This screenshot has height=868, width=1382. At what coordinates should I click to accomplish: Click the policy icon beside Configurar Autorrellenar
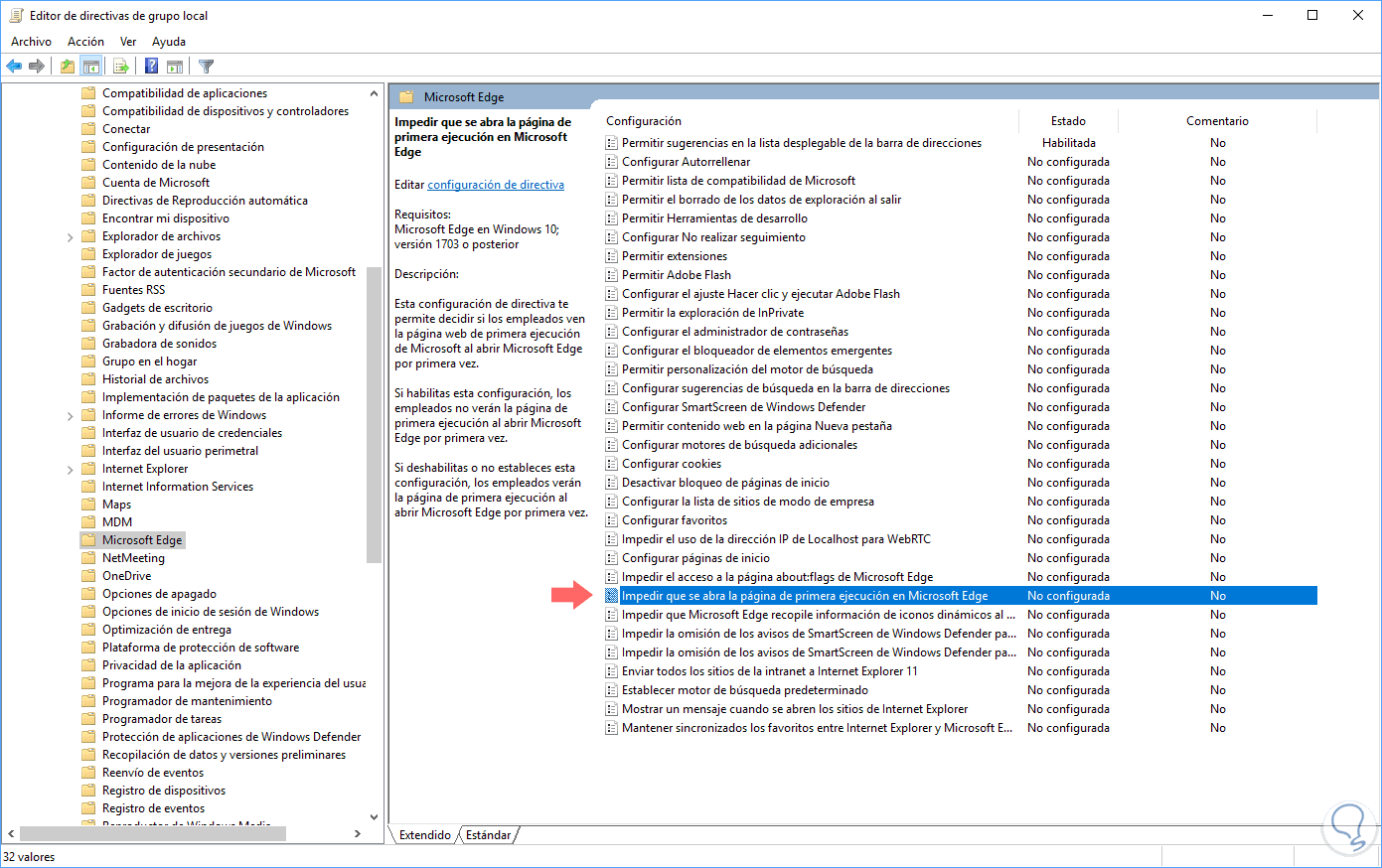[x=612, y=162]
